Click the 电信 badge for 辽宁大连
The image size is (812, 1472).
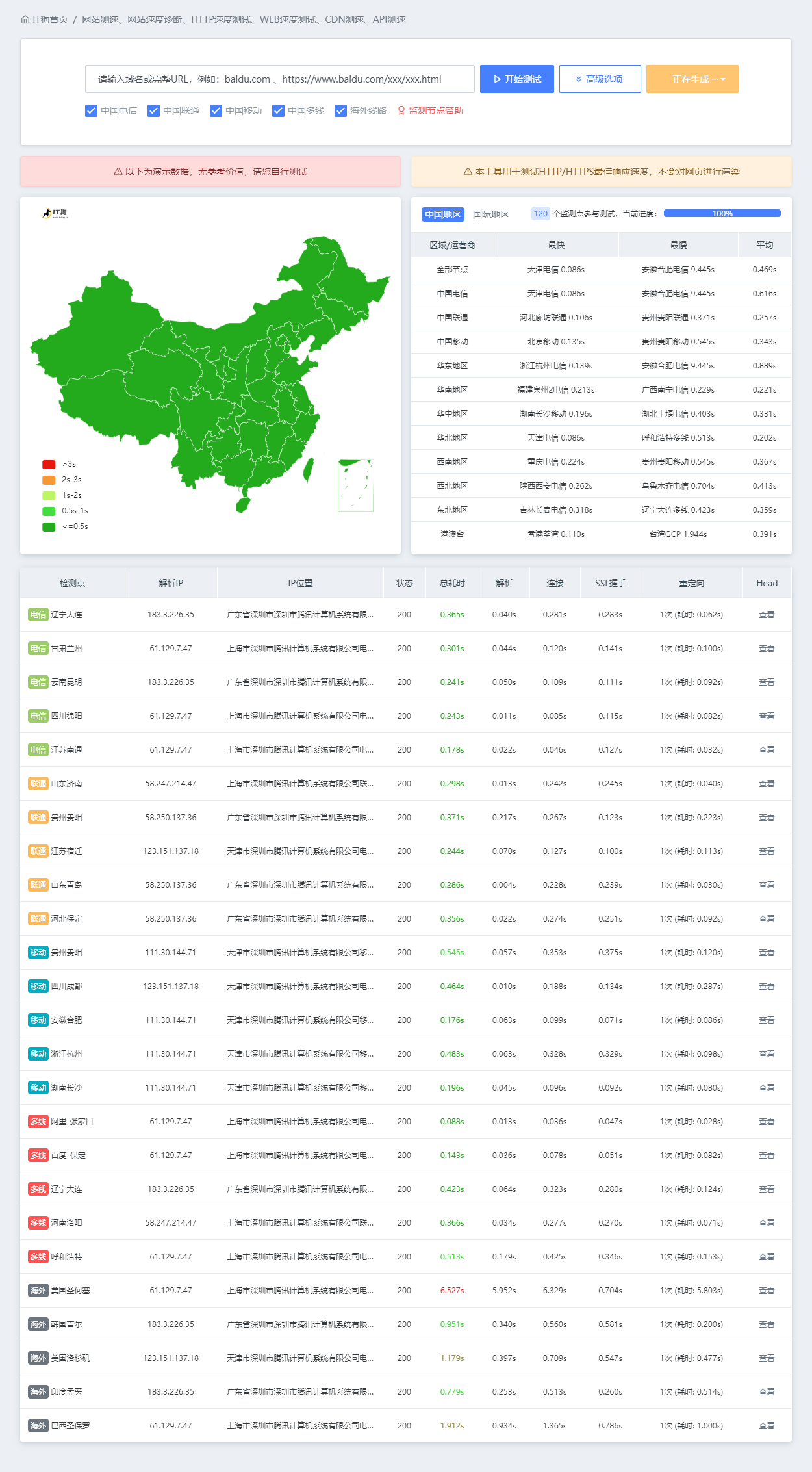[38, 615]
